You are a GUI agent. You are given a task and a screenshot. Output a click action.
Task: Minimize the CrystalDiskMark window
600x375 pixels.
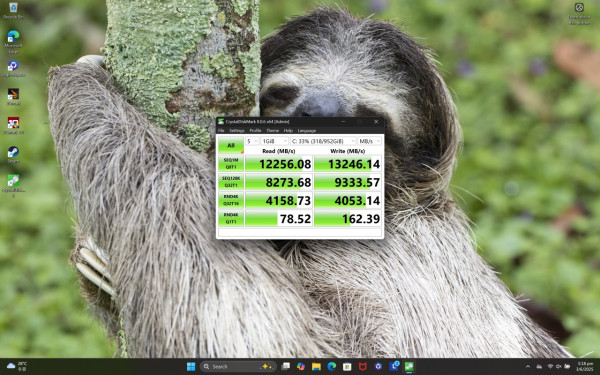point(343,121)
